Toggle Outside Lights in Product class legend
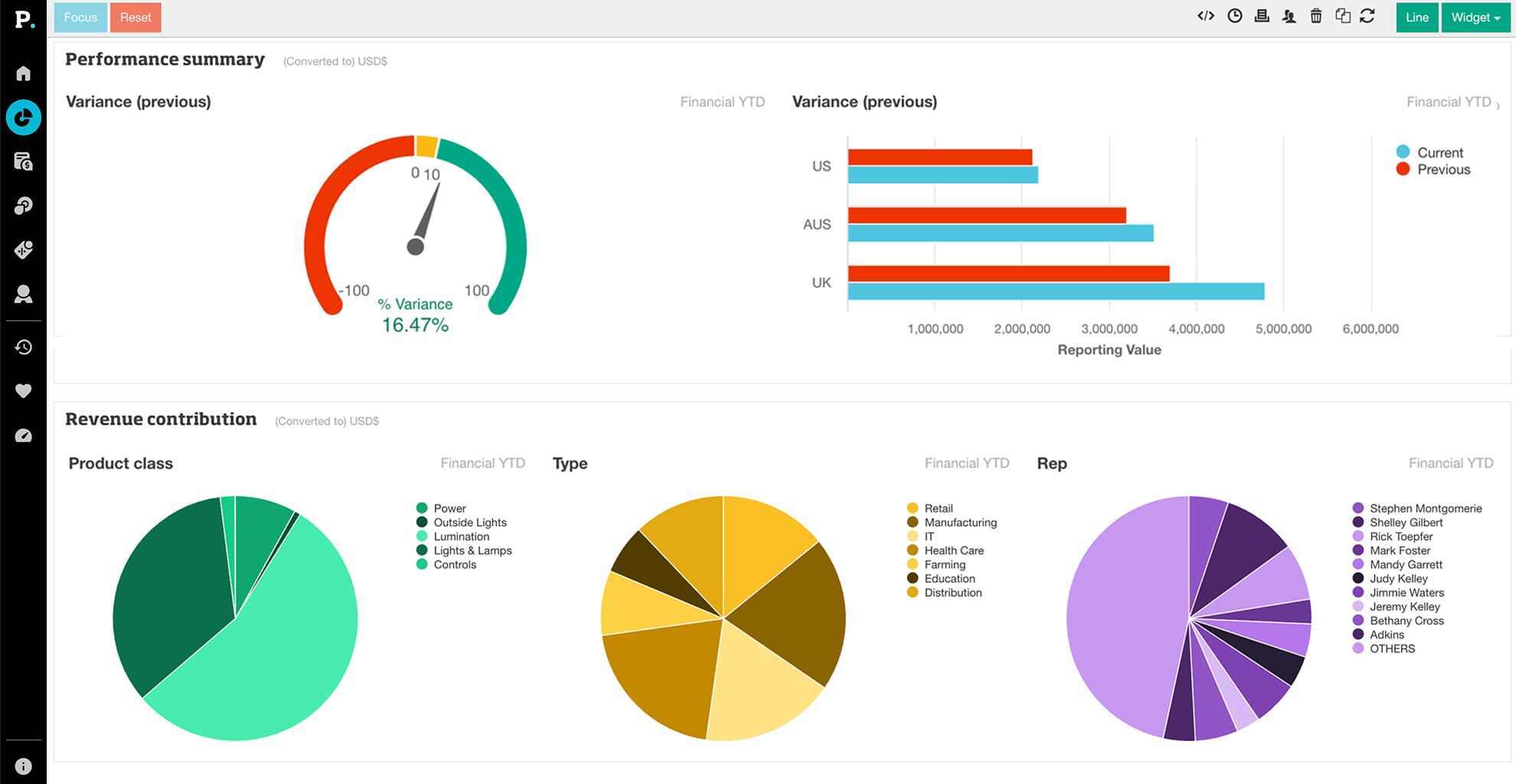1516x784 pixels. (x=469, y=522)
